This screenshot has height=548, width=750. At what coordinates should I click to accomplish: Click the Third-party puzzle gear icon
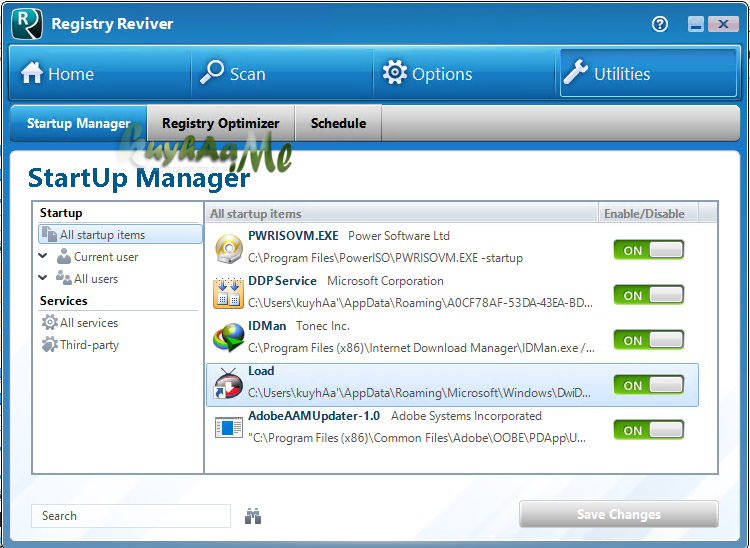click(49, 344)
